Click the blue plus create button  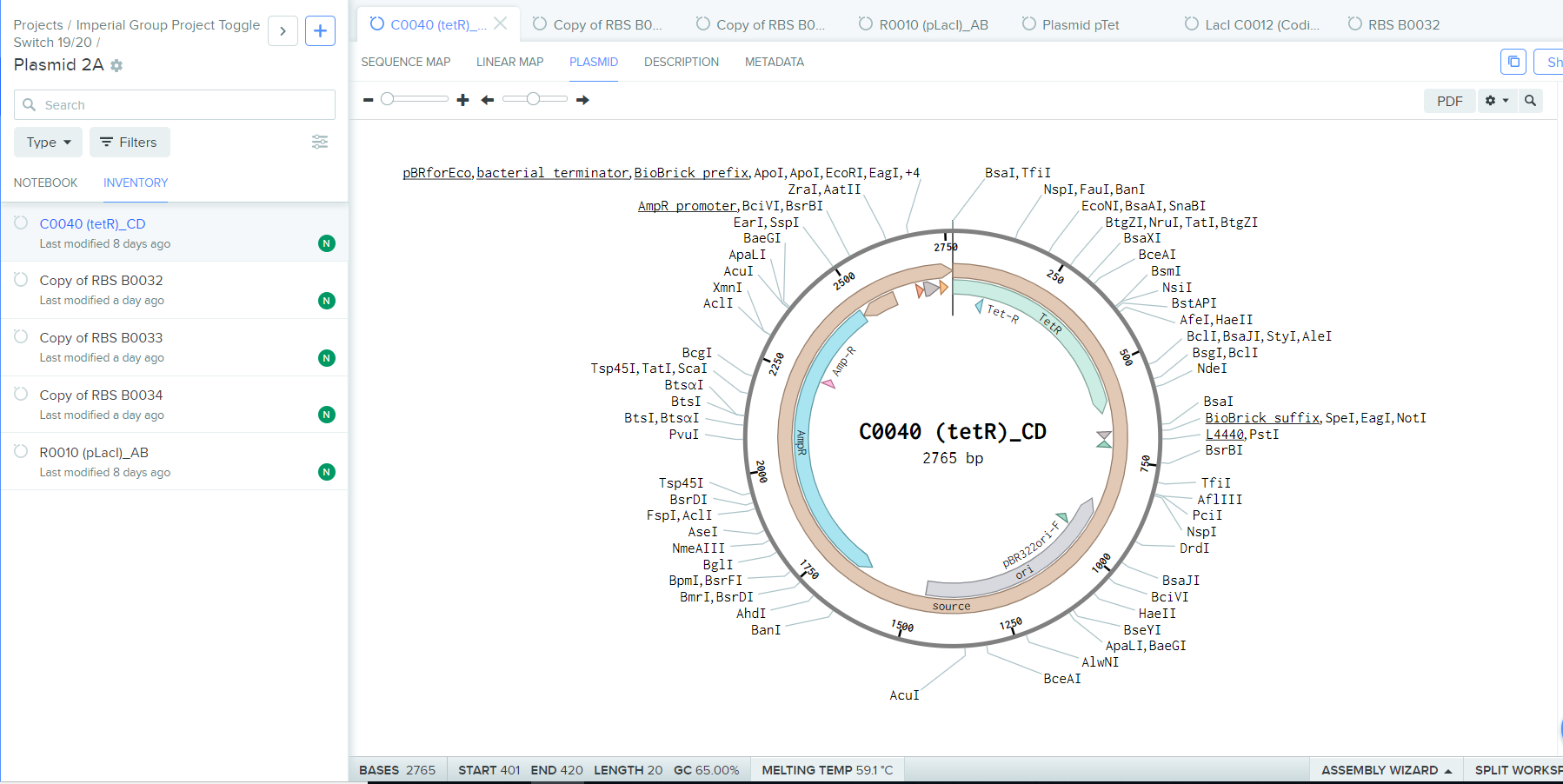[320, 31]
